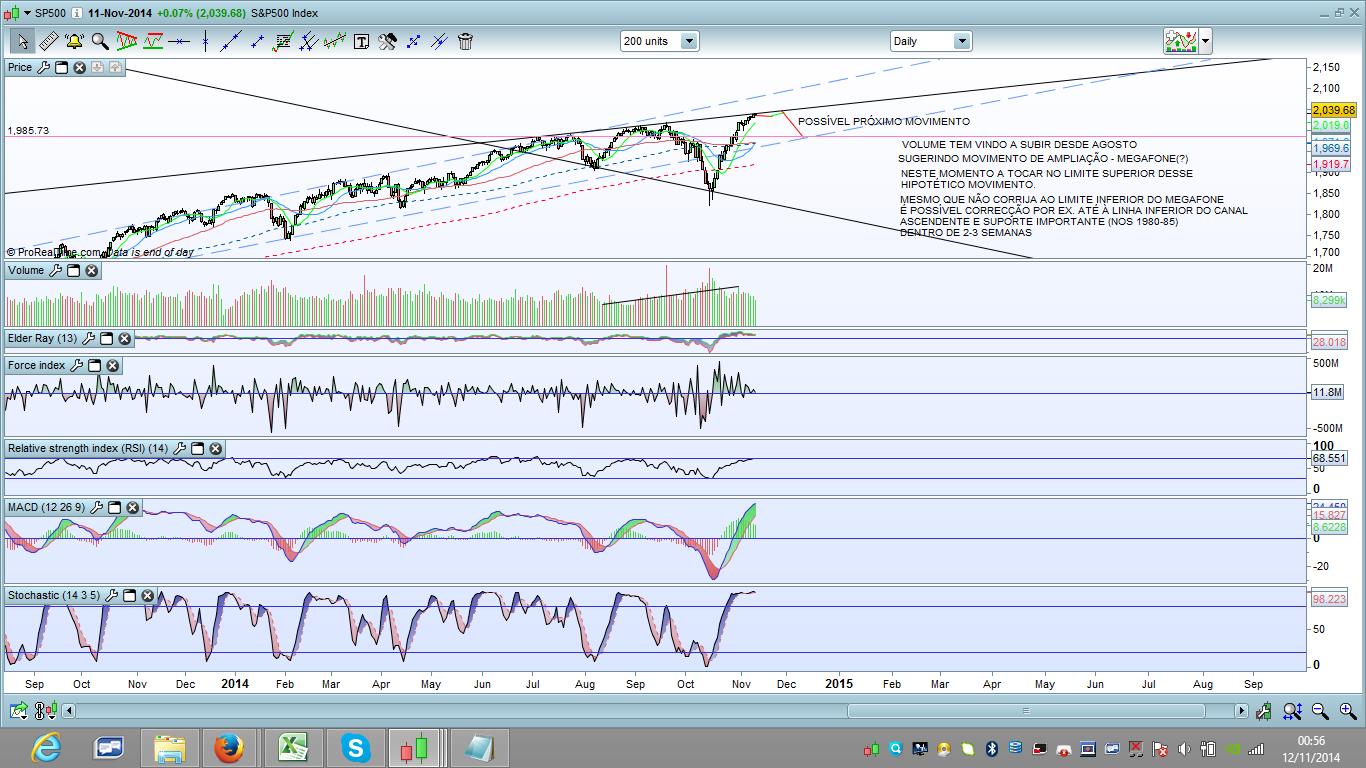Pick the ruler measurement tool
The image size is (1366, 768).
pyautogui.click(x=48, y=41)
